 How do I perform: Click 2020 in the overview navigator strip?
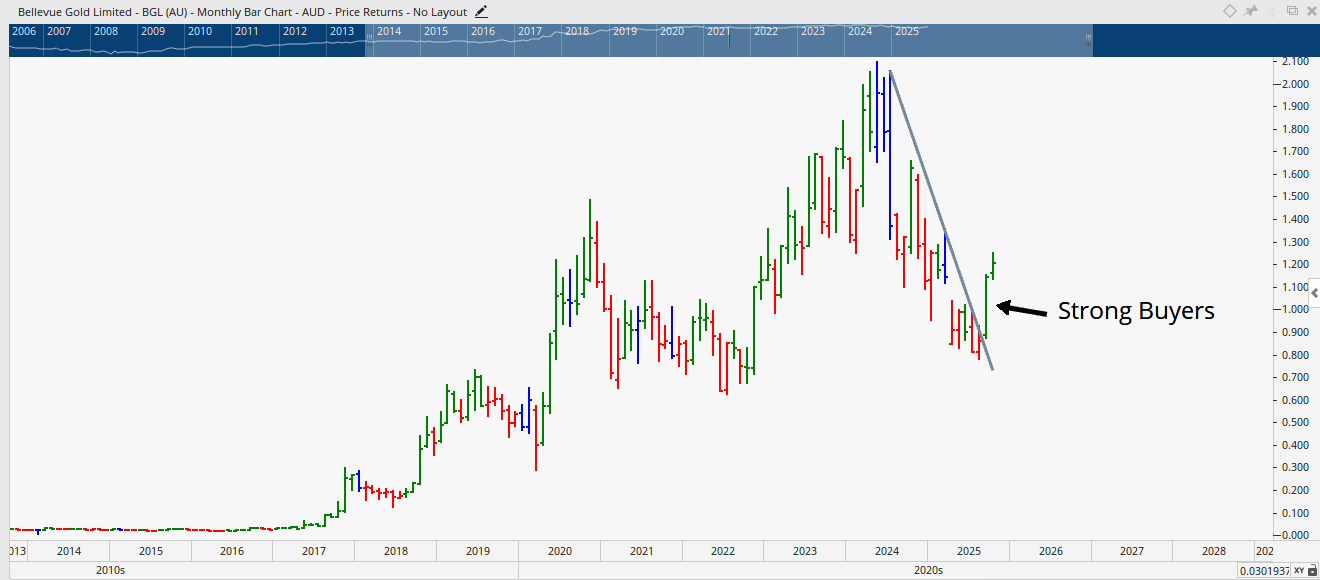[x=671, y=31]
